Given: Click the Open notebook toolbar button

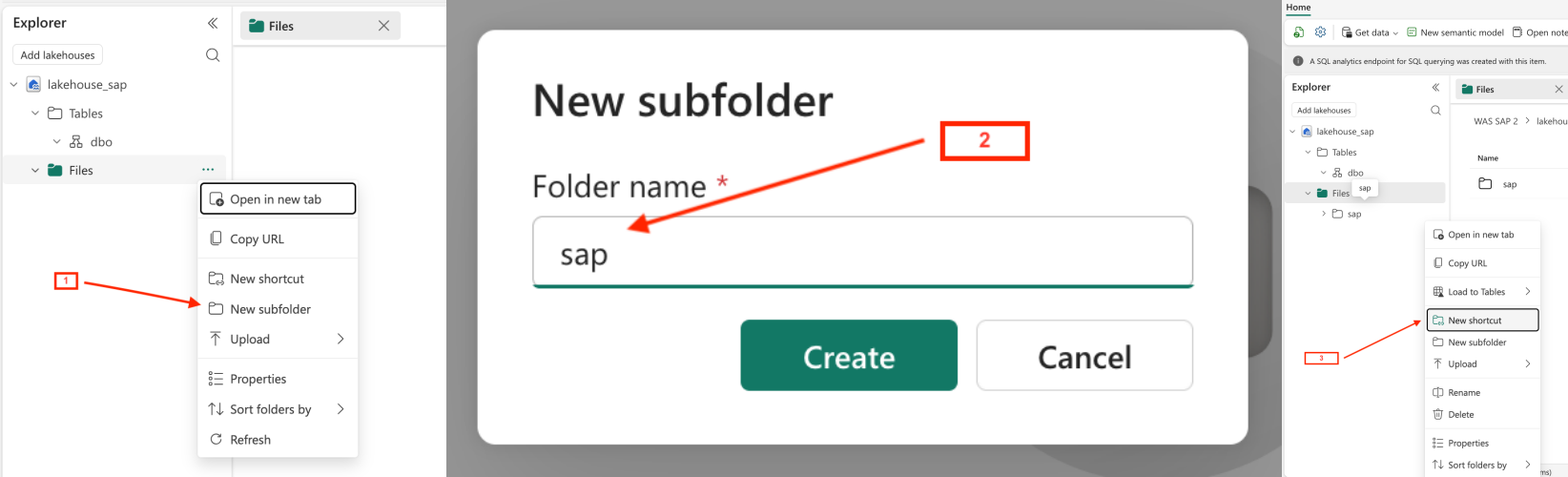Looking at the screenshot, I should (1540, 32).
